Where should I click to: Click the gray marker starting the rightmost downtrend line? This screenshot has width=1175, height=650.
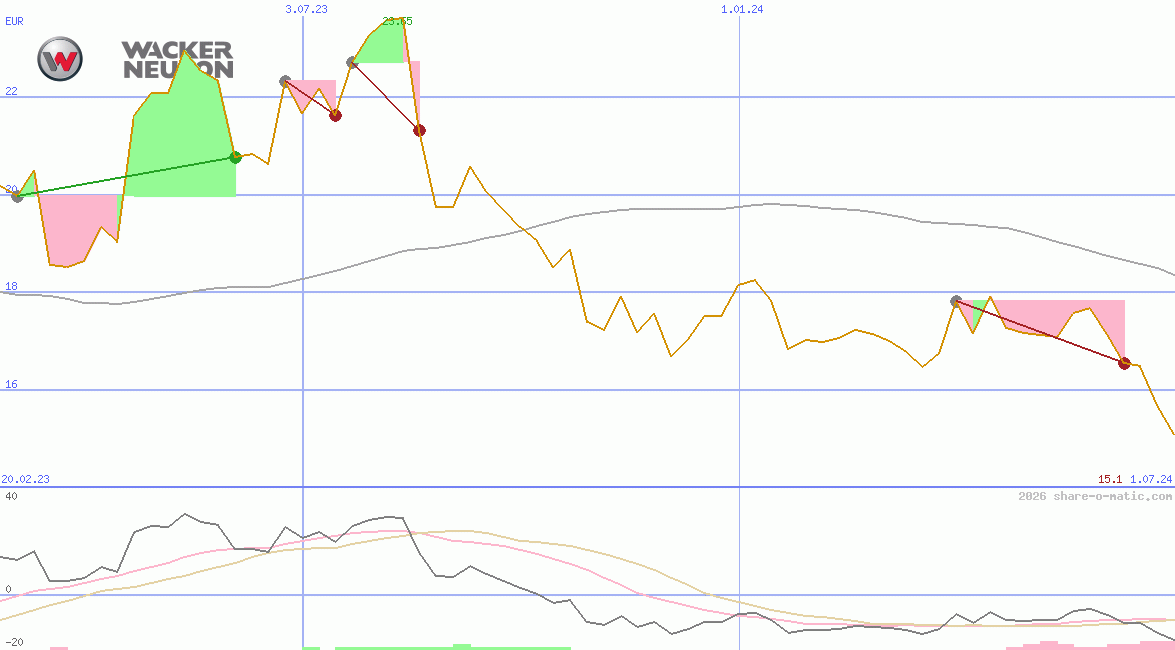tap(954, 299)
